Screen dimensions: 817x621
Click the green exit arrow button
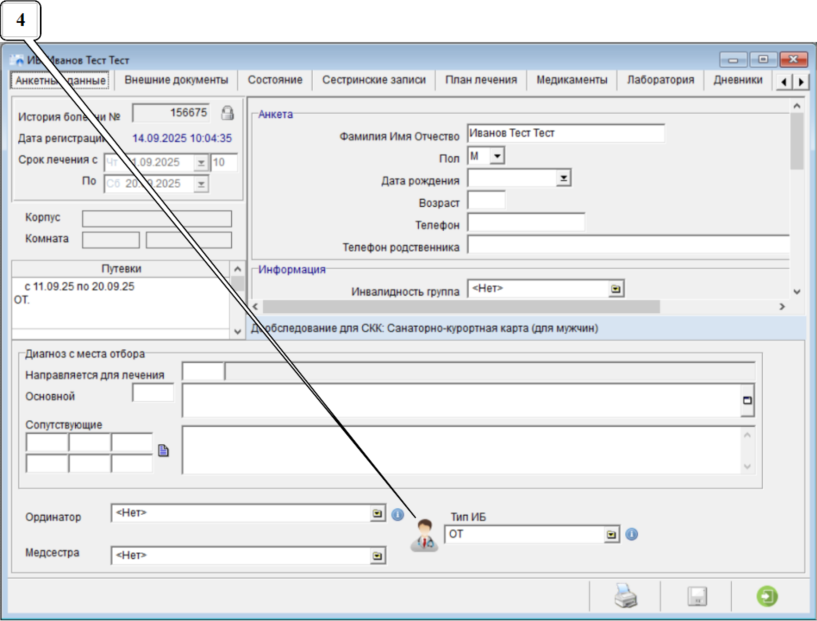(x=766, y=597)
